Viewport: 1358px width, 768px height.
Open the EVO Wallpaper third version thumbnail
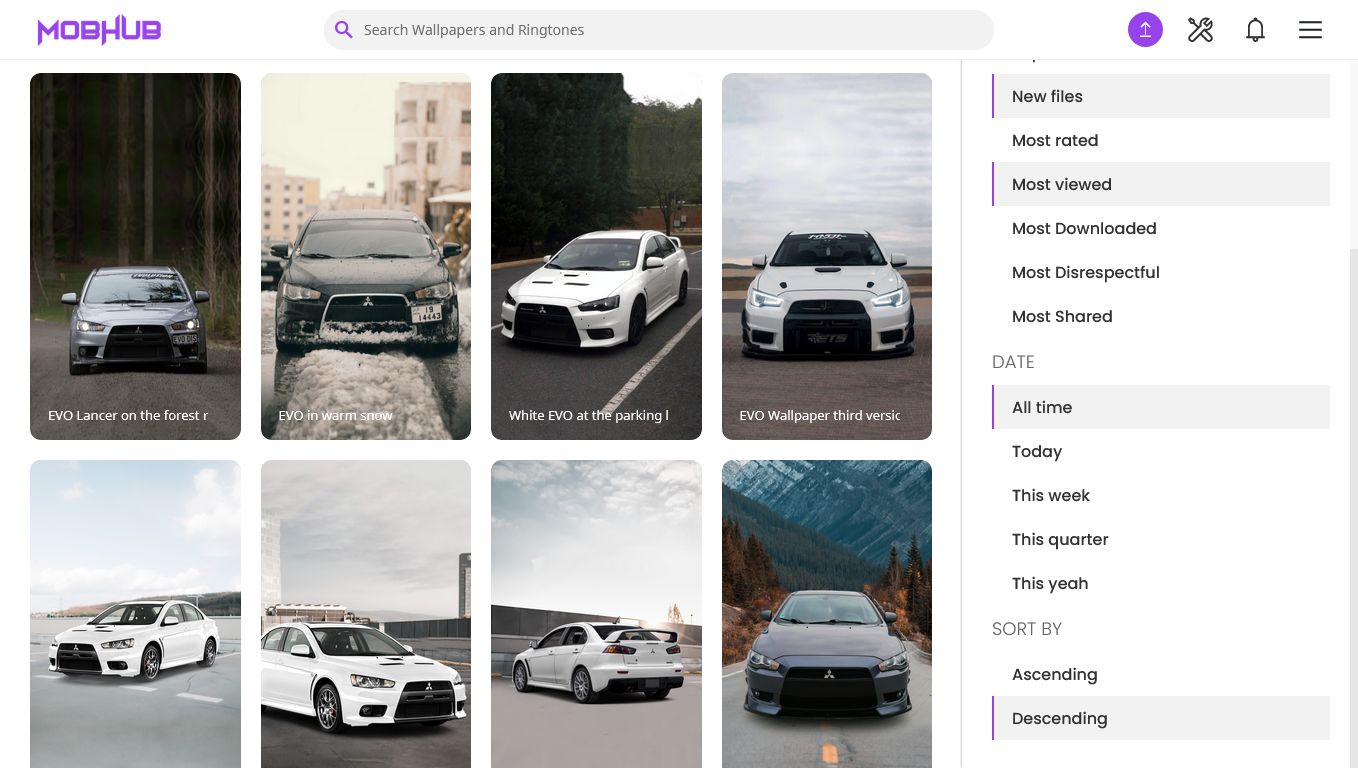(827, 256)
